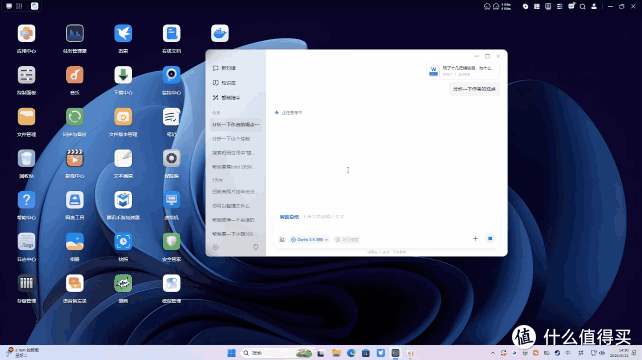Open the 应用中心 desktop icon
This screenshot has height=360, width=642.
26,34
